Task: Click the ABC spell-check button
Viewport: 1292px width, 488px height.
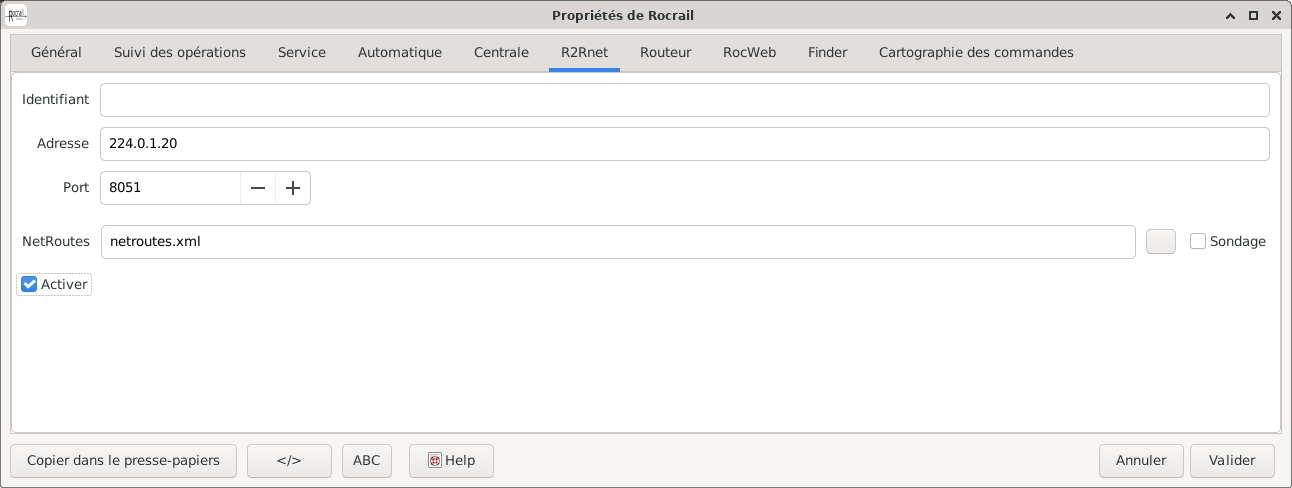Action: coord(367,461)
